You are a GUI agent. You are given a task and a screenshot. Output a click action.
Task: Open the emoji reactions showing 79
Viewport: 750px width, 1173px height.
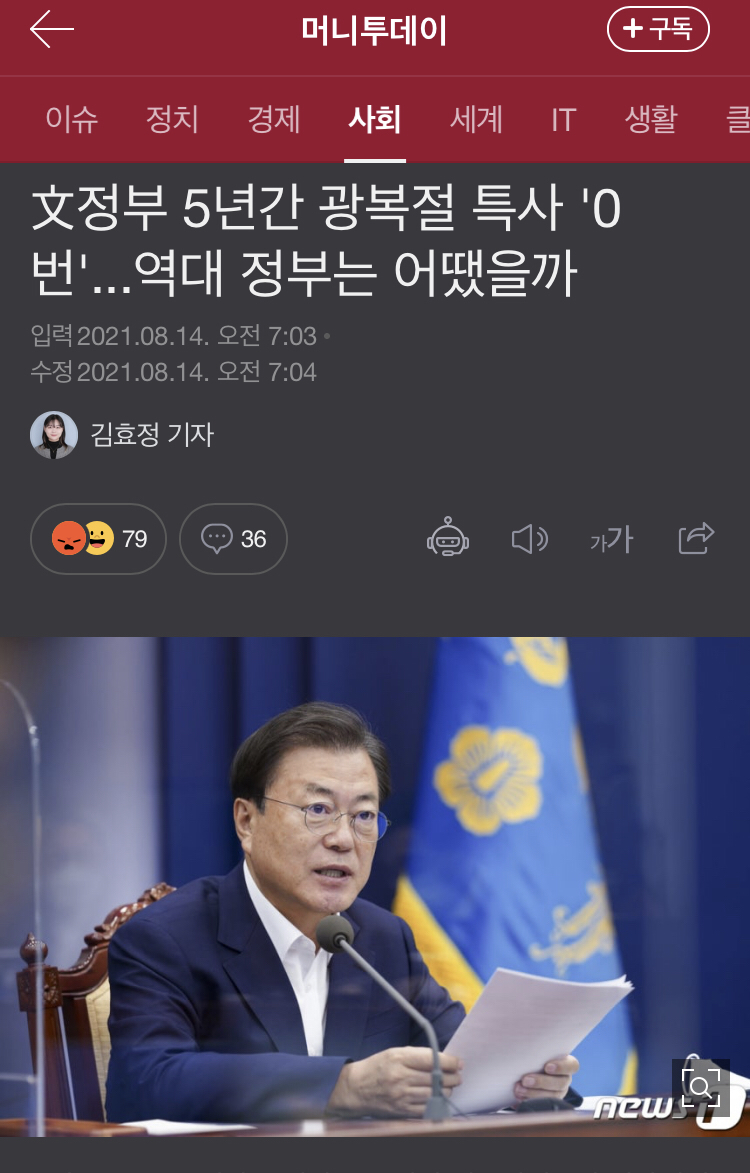coord(98,539)
